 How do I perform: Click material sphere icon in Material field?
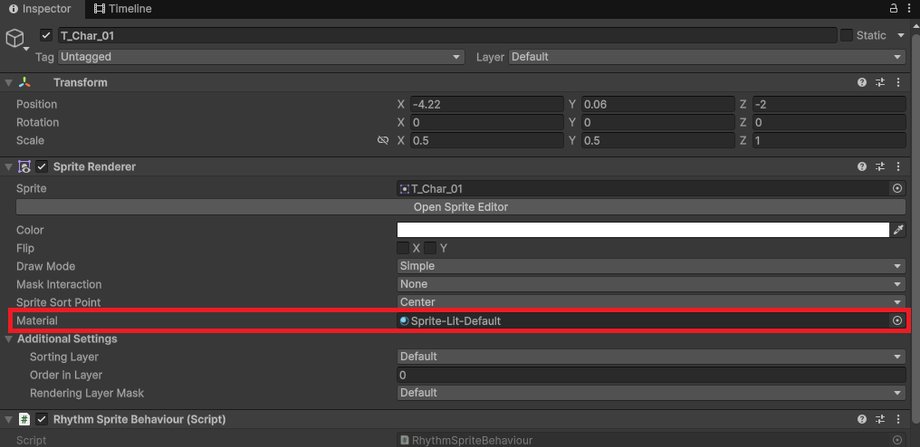(404, 321)
